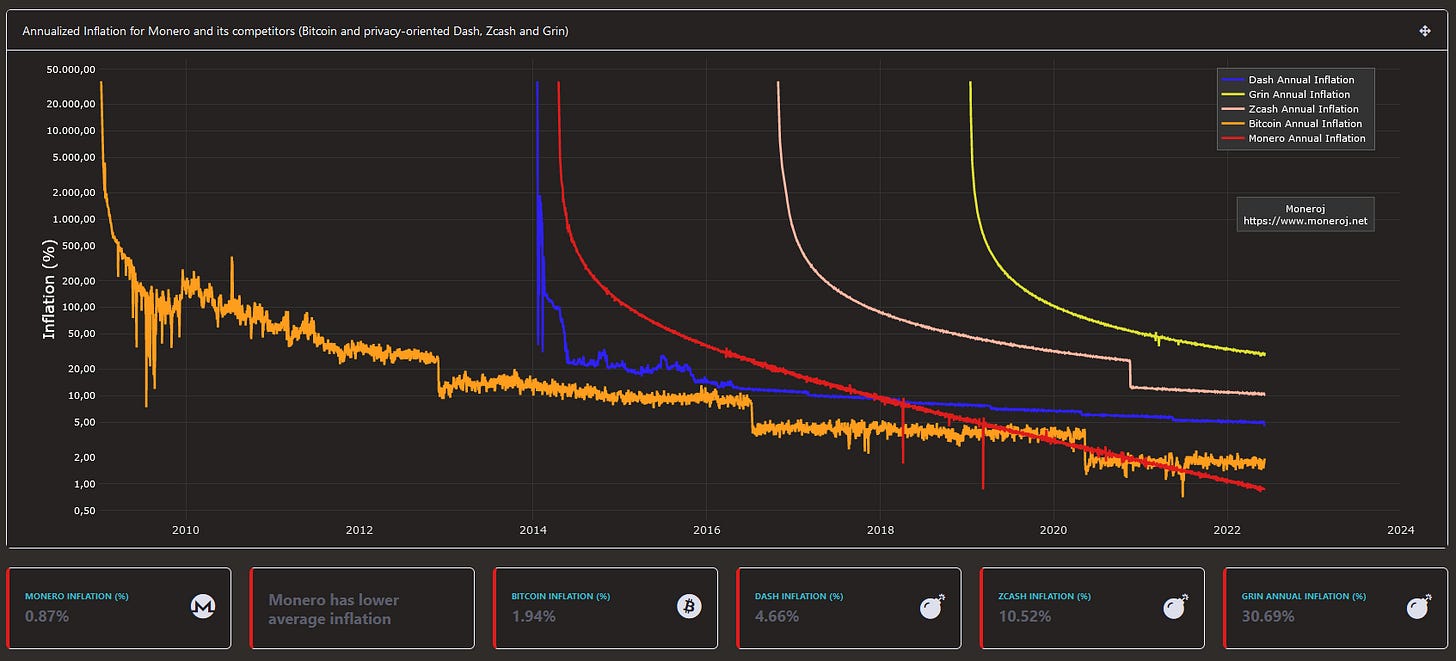Click the 1.94% Bitcoin inflation value

533,616
